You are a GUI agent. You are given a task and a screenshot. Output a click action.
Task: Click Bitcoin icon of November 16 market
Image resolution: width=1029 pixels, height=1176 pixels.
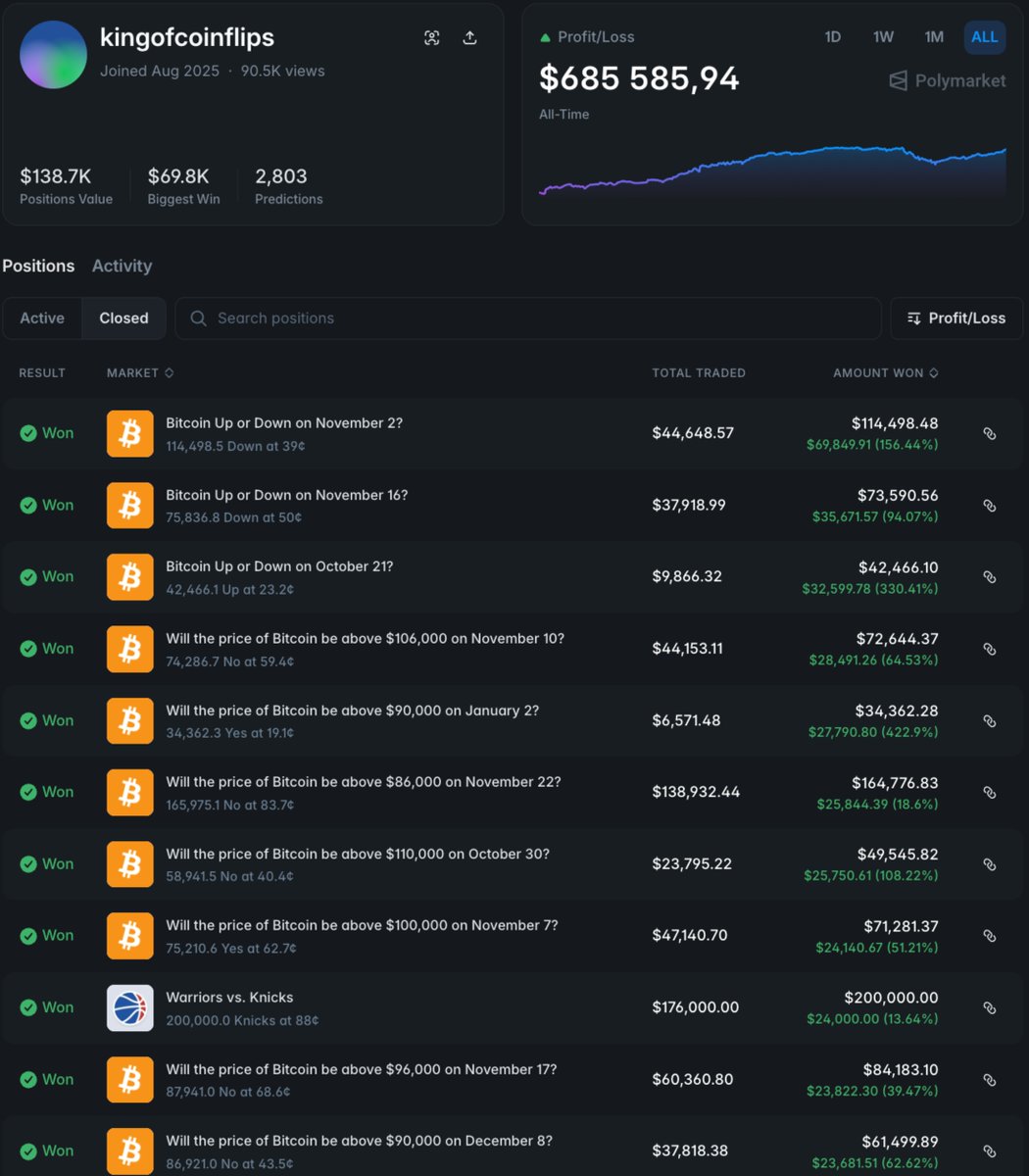coord(130,506)
